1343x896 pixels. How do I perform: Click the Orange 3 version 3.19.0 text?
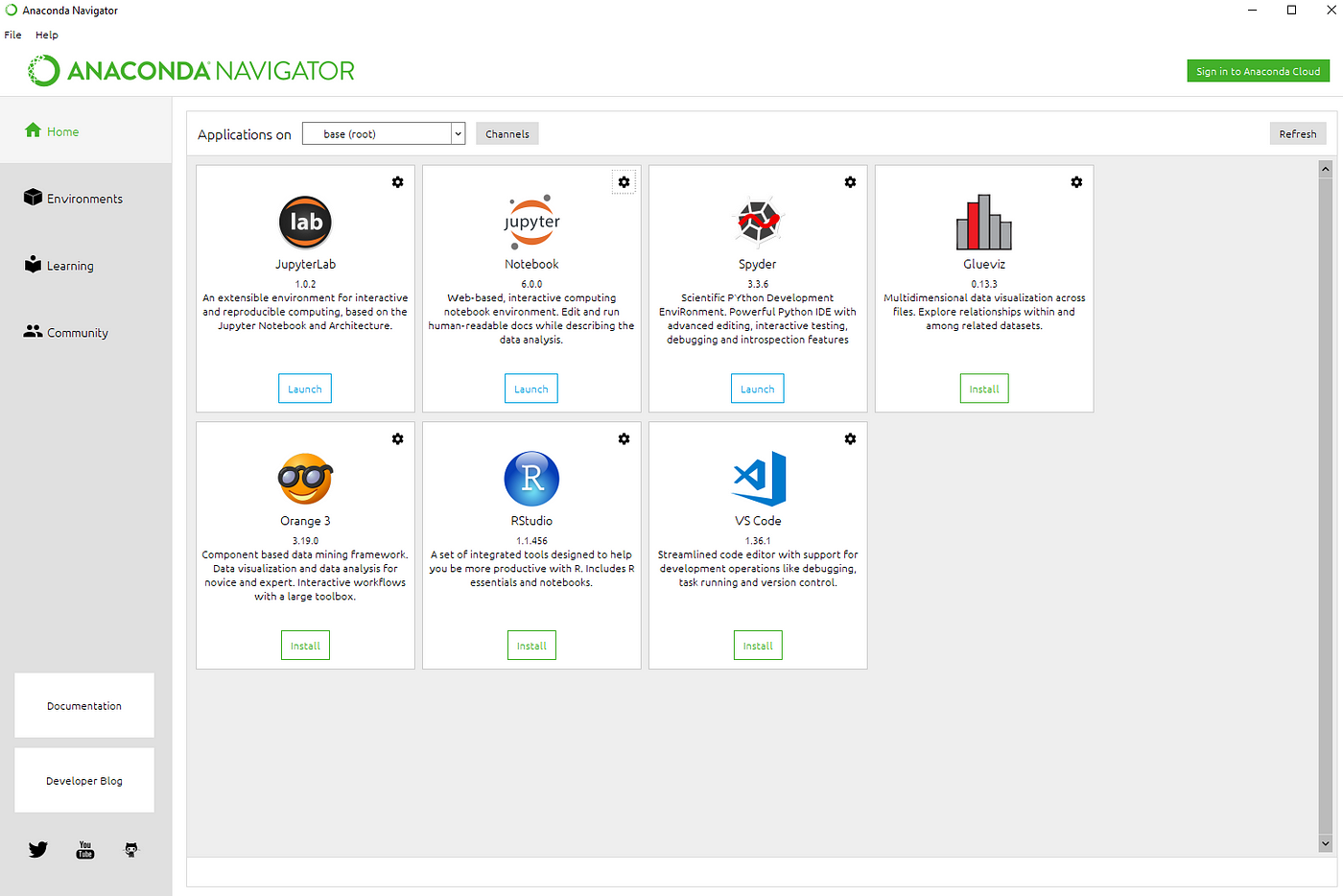pos(305,541)
